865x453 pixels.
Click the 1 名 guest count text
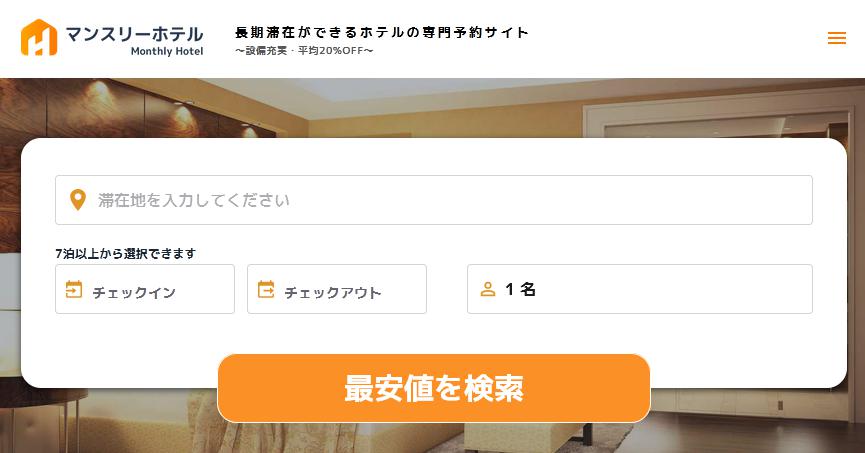[x=520, y=289]
